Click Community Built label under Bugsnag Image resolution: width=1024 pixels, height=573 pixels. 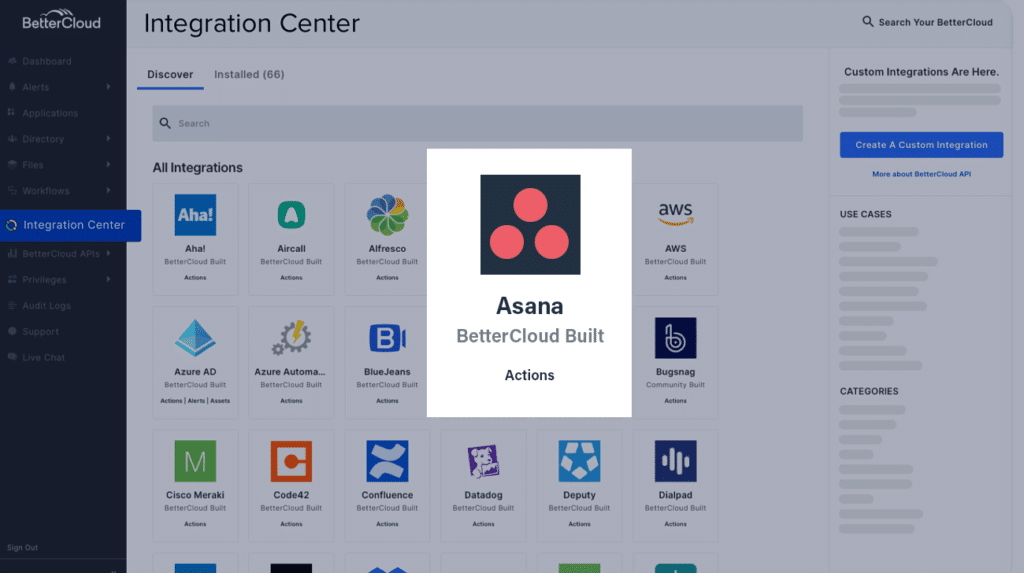[675, 385]
